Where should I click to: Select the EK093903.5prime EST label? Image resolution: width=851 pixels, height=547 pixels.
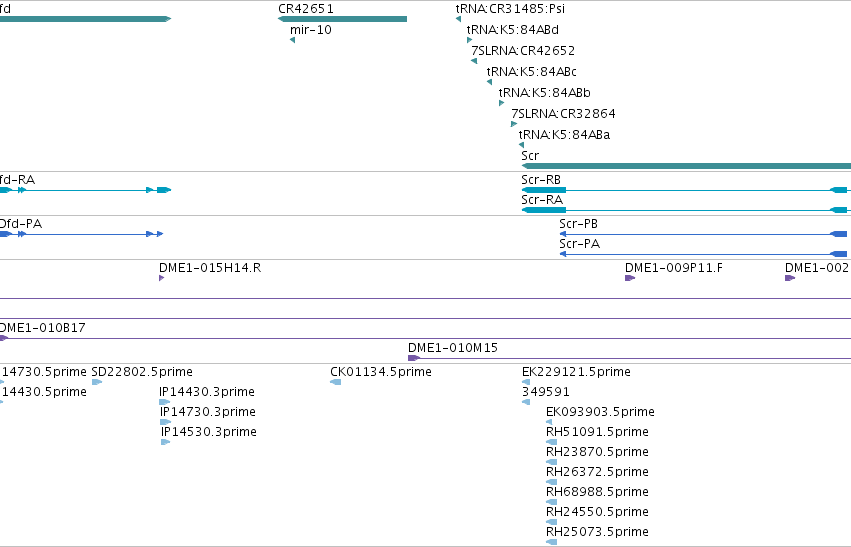point(600,412)
